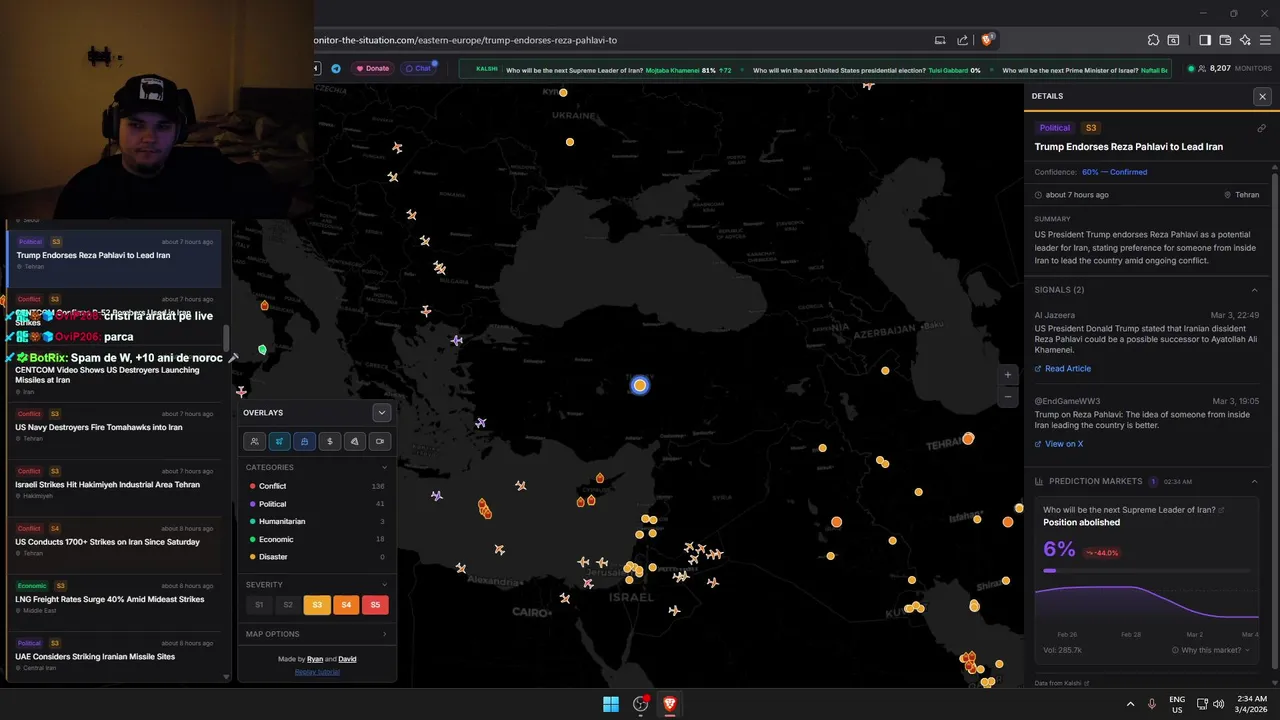Click the share icon in address bar
This screenshot has height=720, width=1280.
(x=962, y=40)
